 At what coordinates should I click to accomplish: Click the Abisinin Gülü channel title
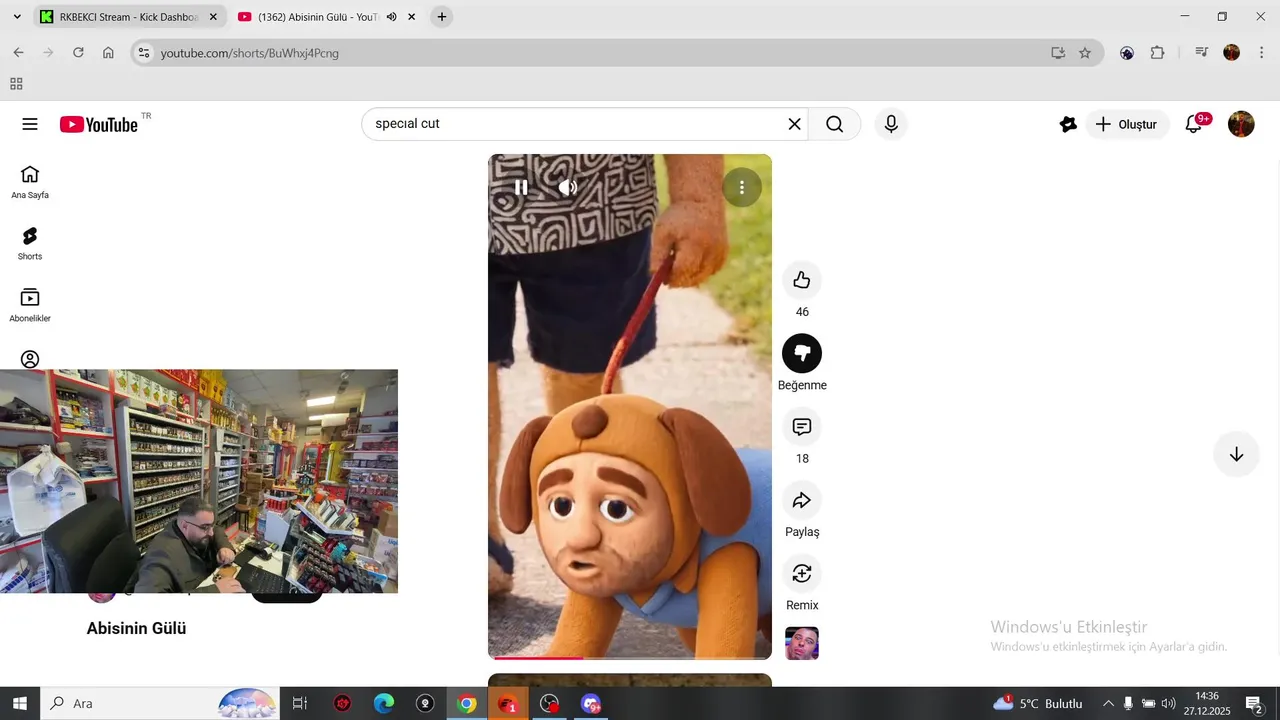tap(136, 628)
